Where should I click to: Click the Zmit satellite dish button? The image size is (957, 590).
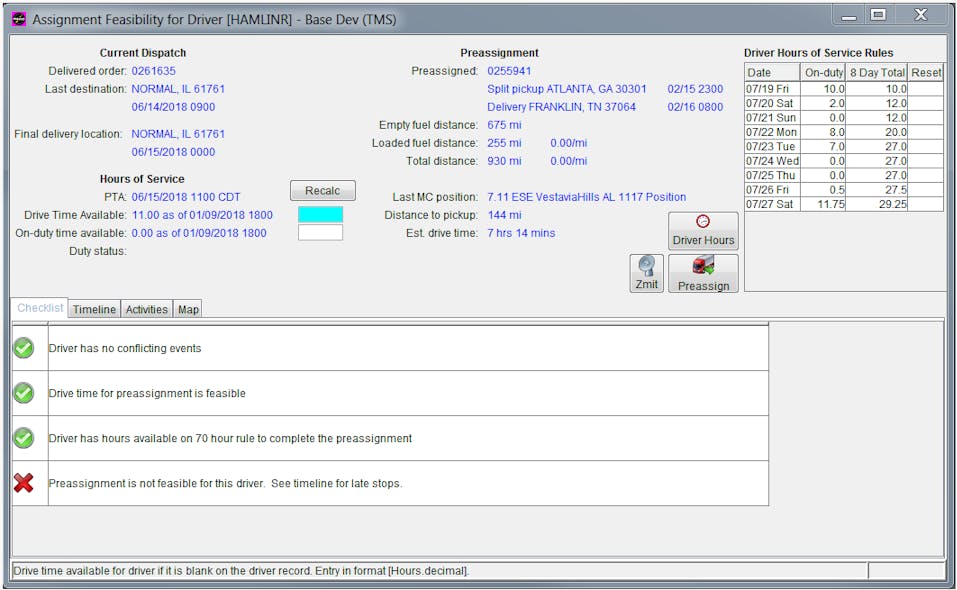pos(647,273)
